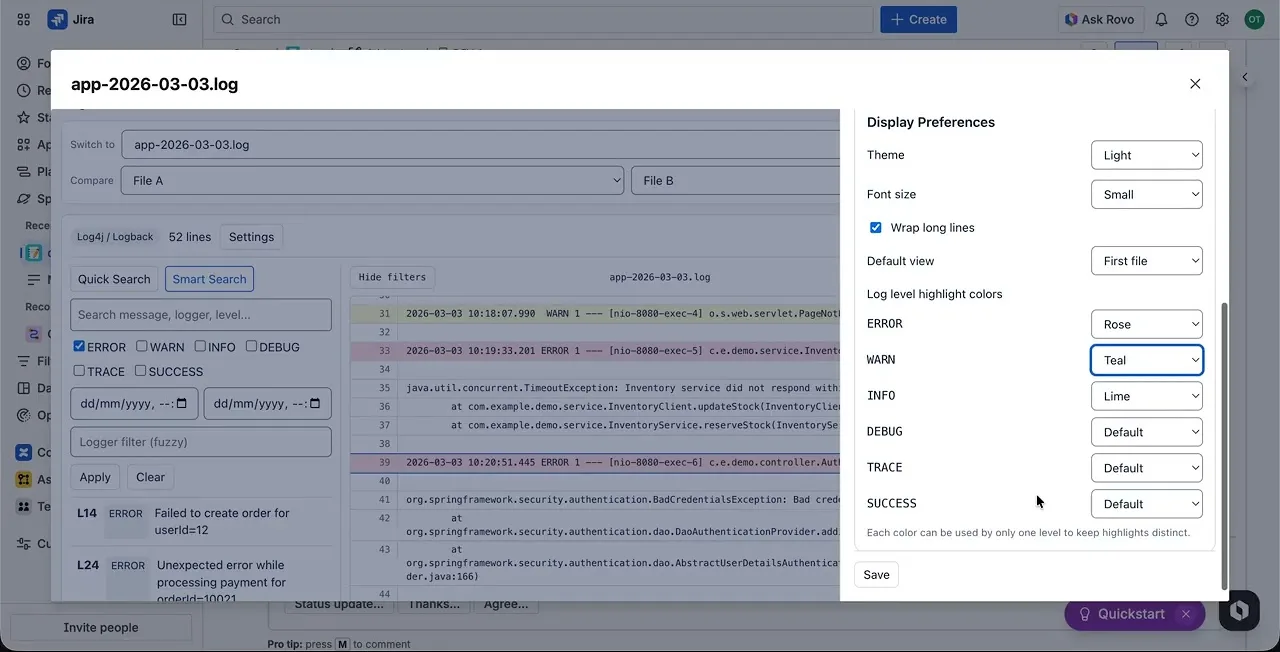Click the Apply filter button
The width and height of the screenshot is (1280, 652).
(x=95, y=477)
